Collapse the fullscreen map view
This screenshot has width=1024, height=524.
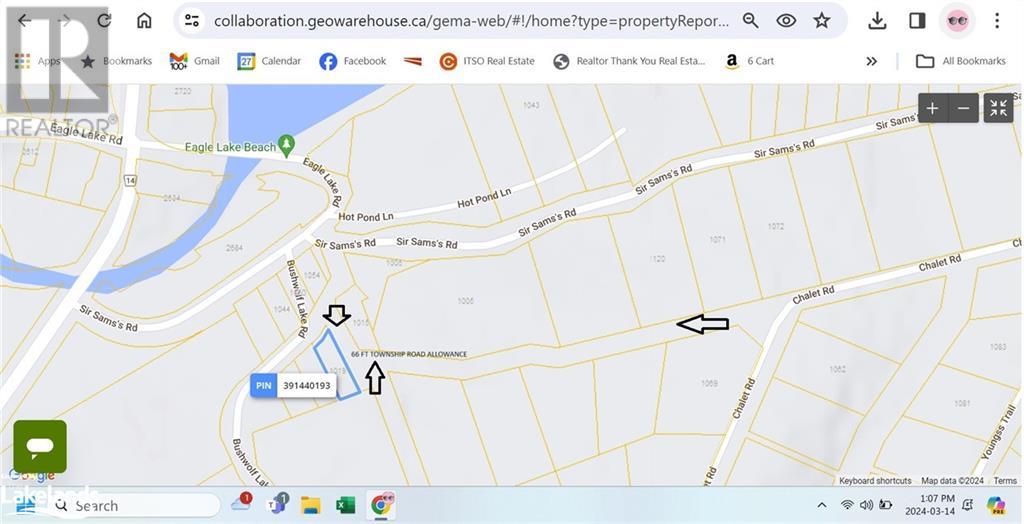tap(998, 109)
